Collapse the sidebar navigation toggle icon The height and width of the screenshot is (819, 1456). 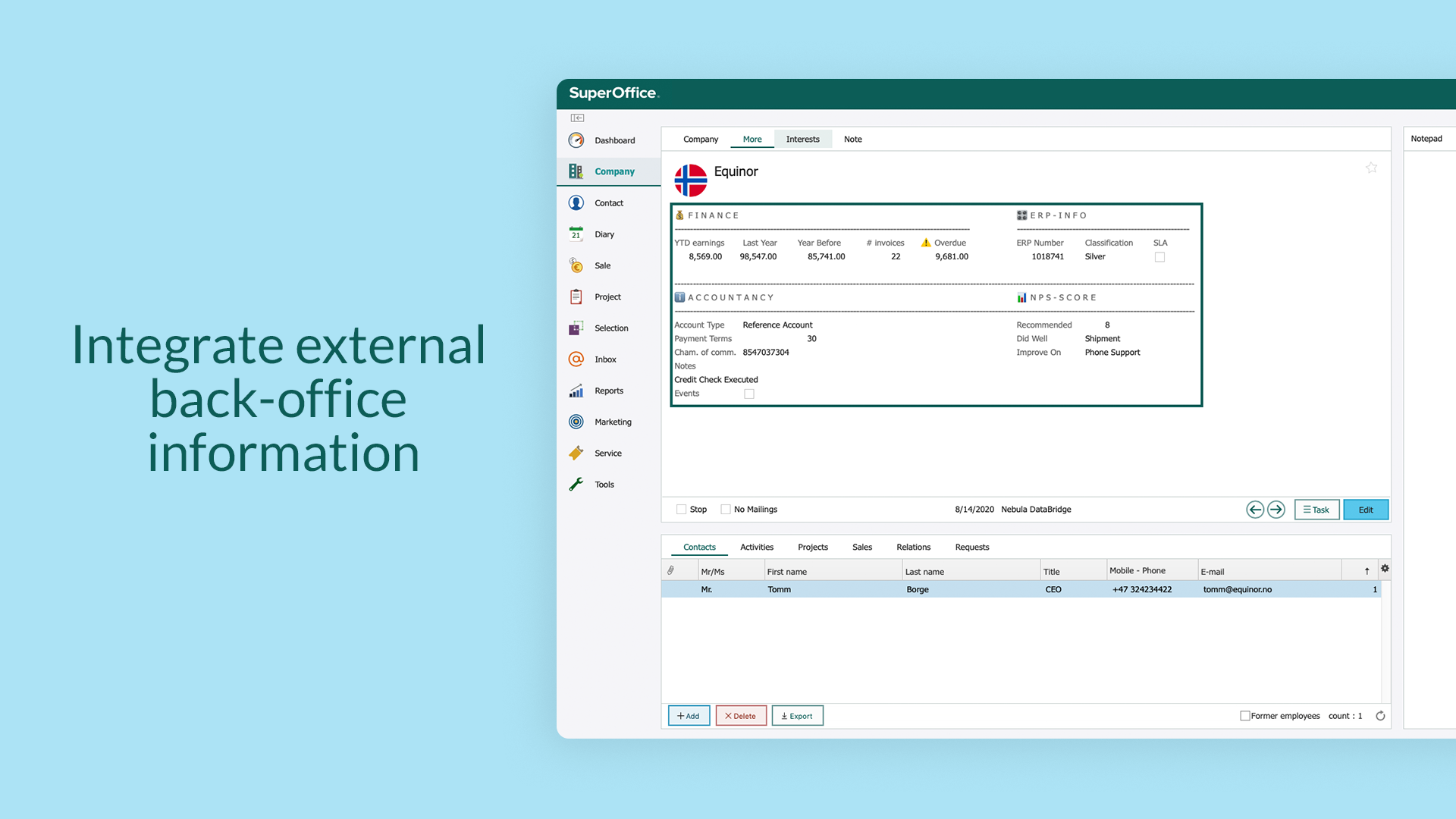coord(578,118)
